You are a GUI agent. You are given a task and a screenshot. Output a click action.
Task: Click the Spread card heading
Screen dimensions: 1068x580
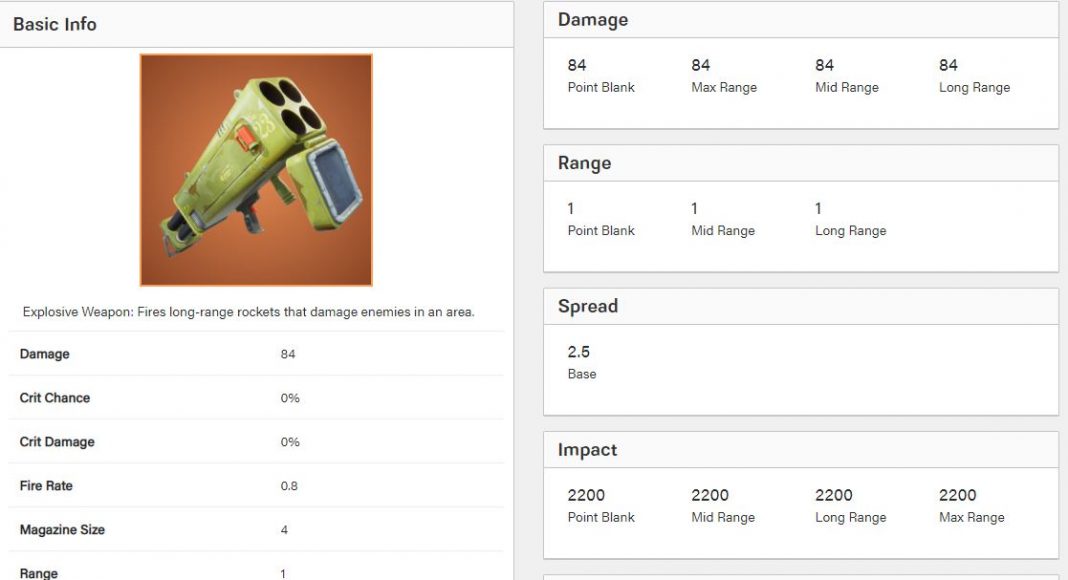point(587,306)
